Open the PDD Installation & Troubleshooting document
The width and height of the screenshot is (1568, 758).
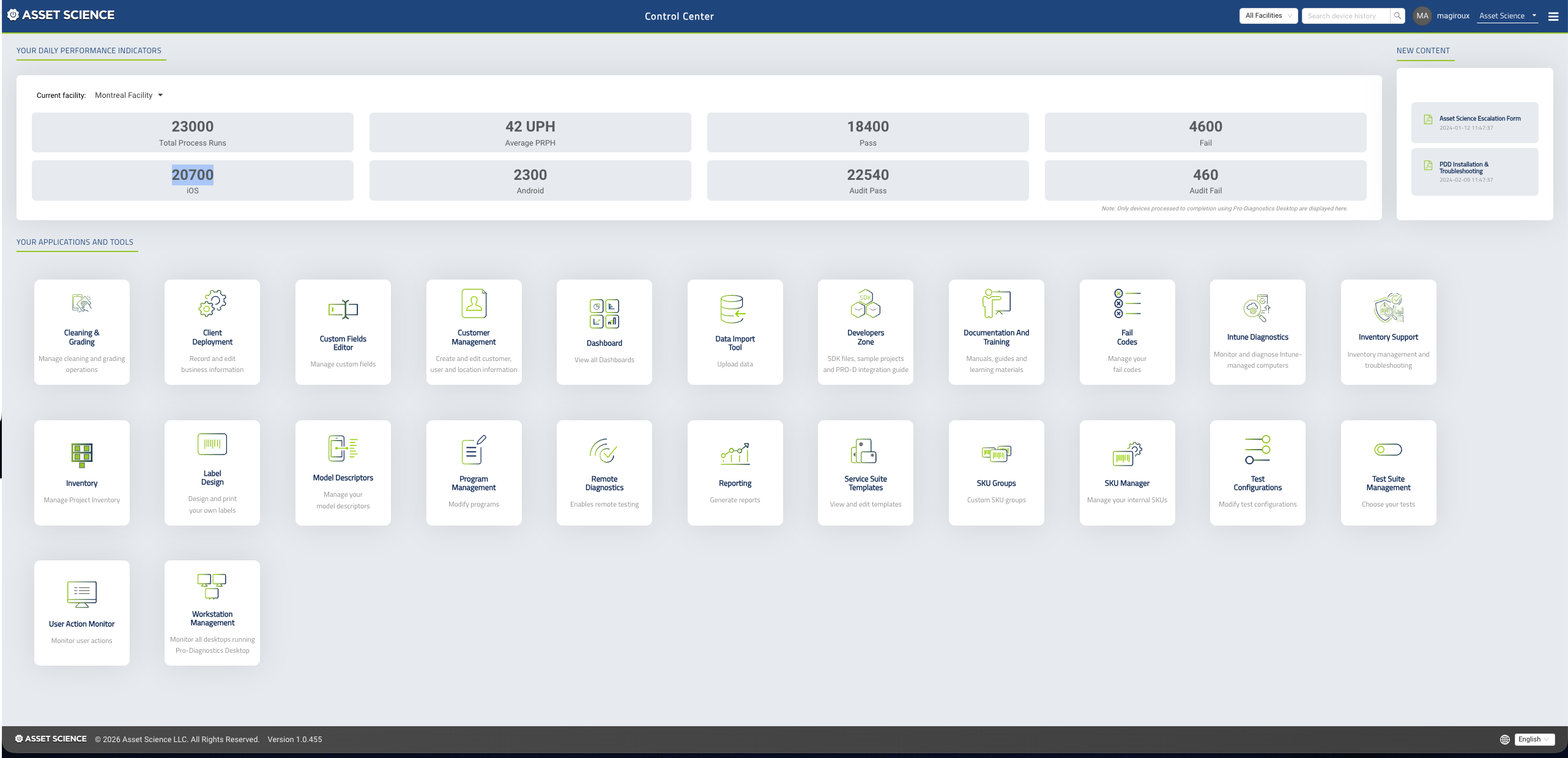coord(1474,171)
